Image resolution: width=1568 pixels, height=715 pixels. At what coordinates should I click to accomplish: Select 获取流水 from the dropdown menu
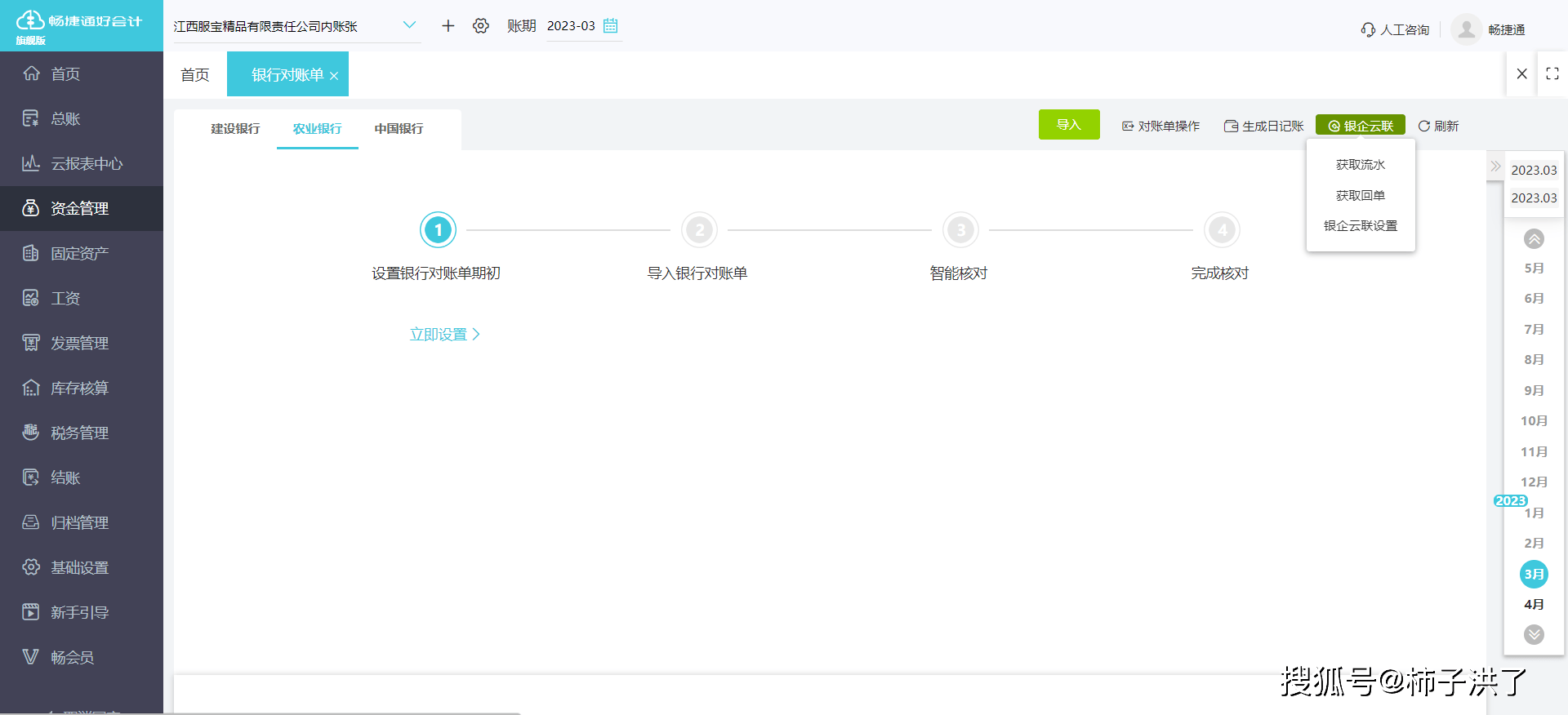[1360, 165]
